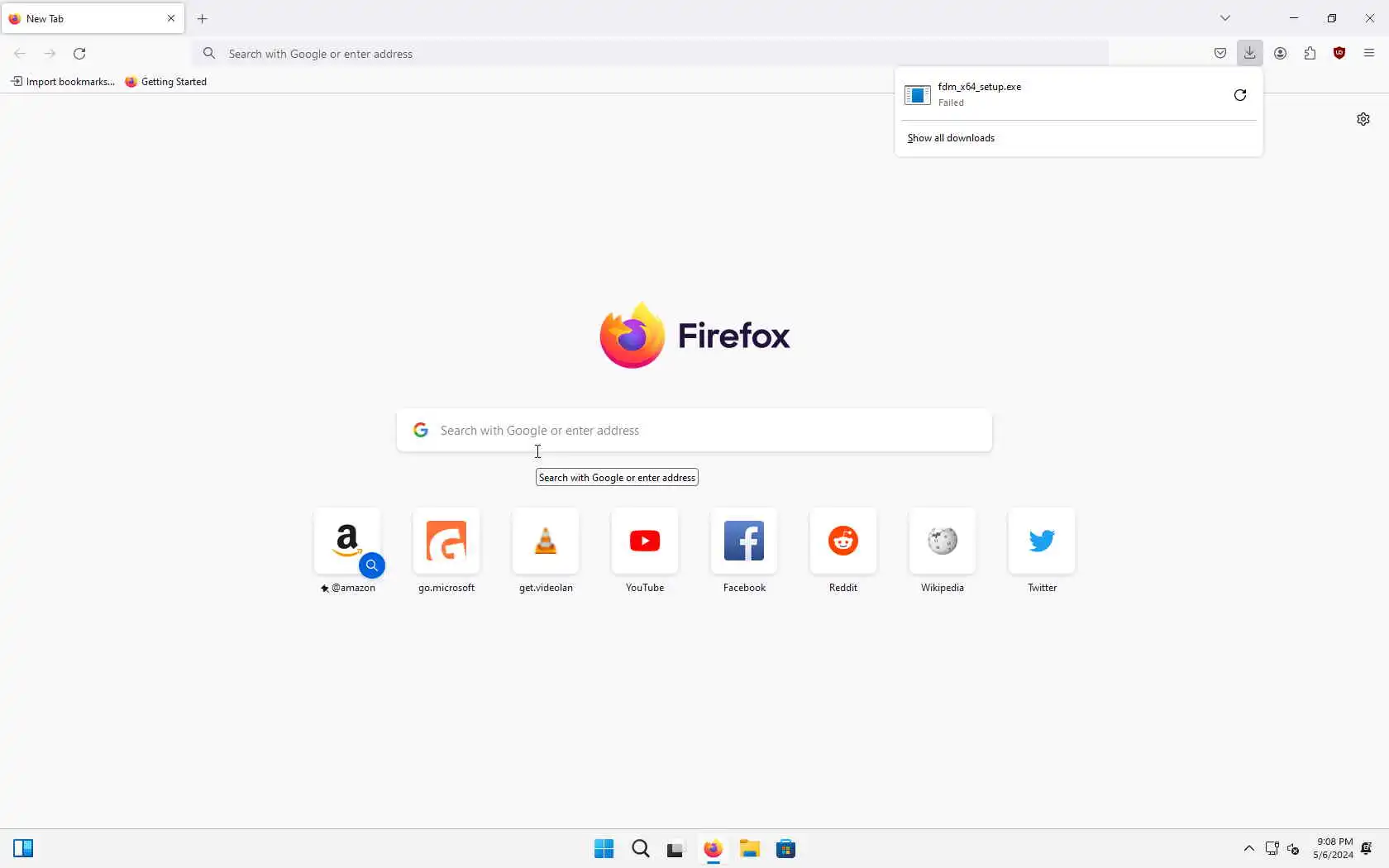Open the Firefox account icon
Image resolution: width=1389 pixels, height=868 pixels.
[x=1280, y=54]
